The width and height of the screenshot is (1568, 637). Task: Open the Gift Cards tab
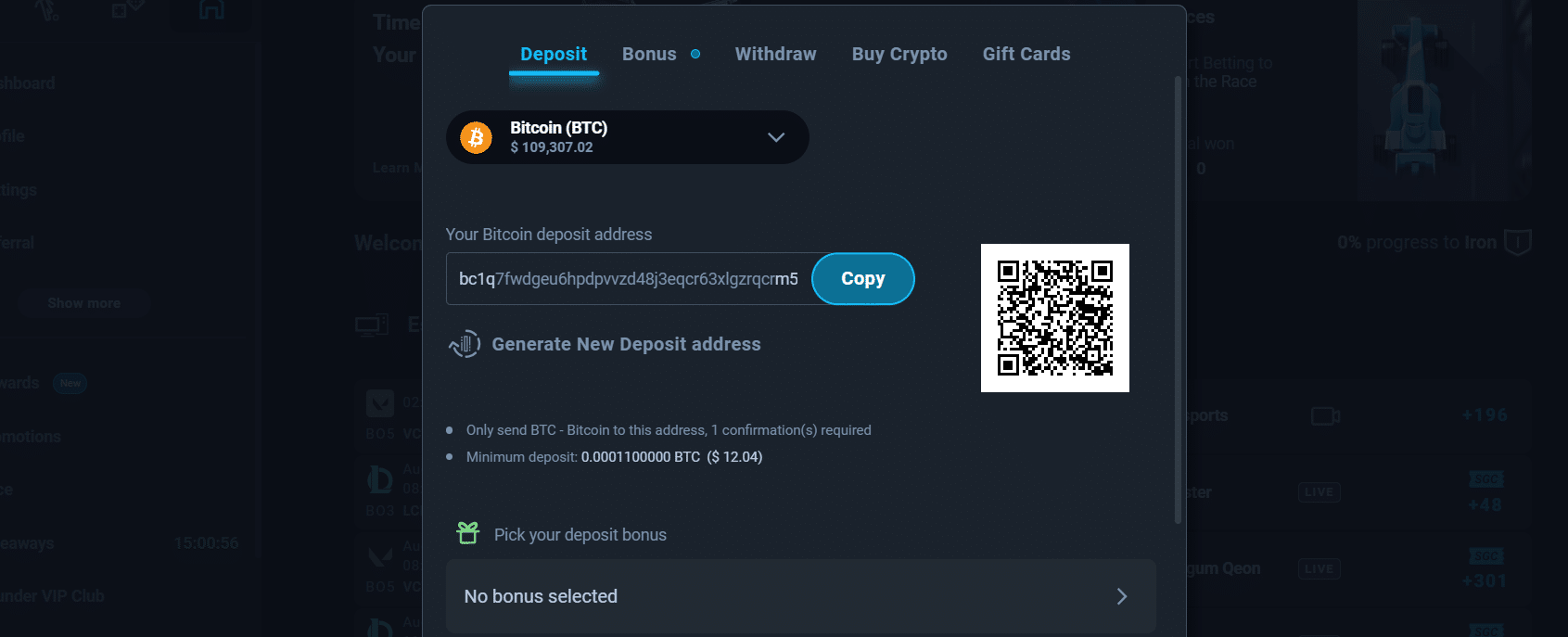tap(1026, 54)
